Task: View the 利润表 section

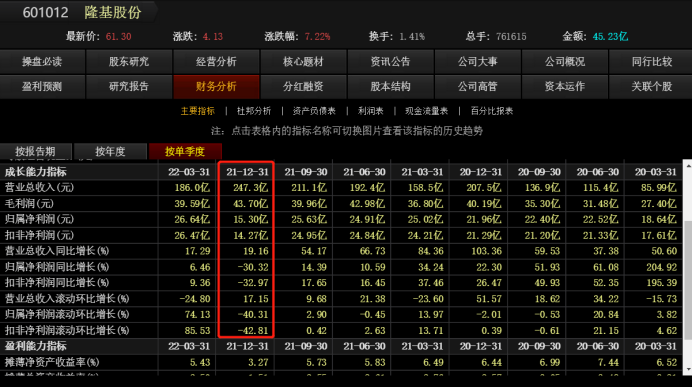Action: pyautogui.click(x=371, y=111)
